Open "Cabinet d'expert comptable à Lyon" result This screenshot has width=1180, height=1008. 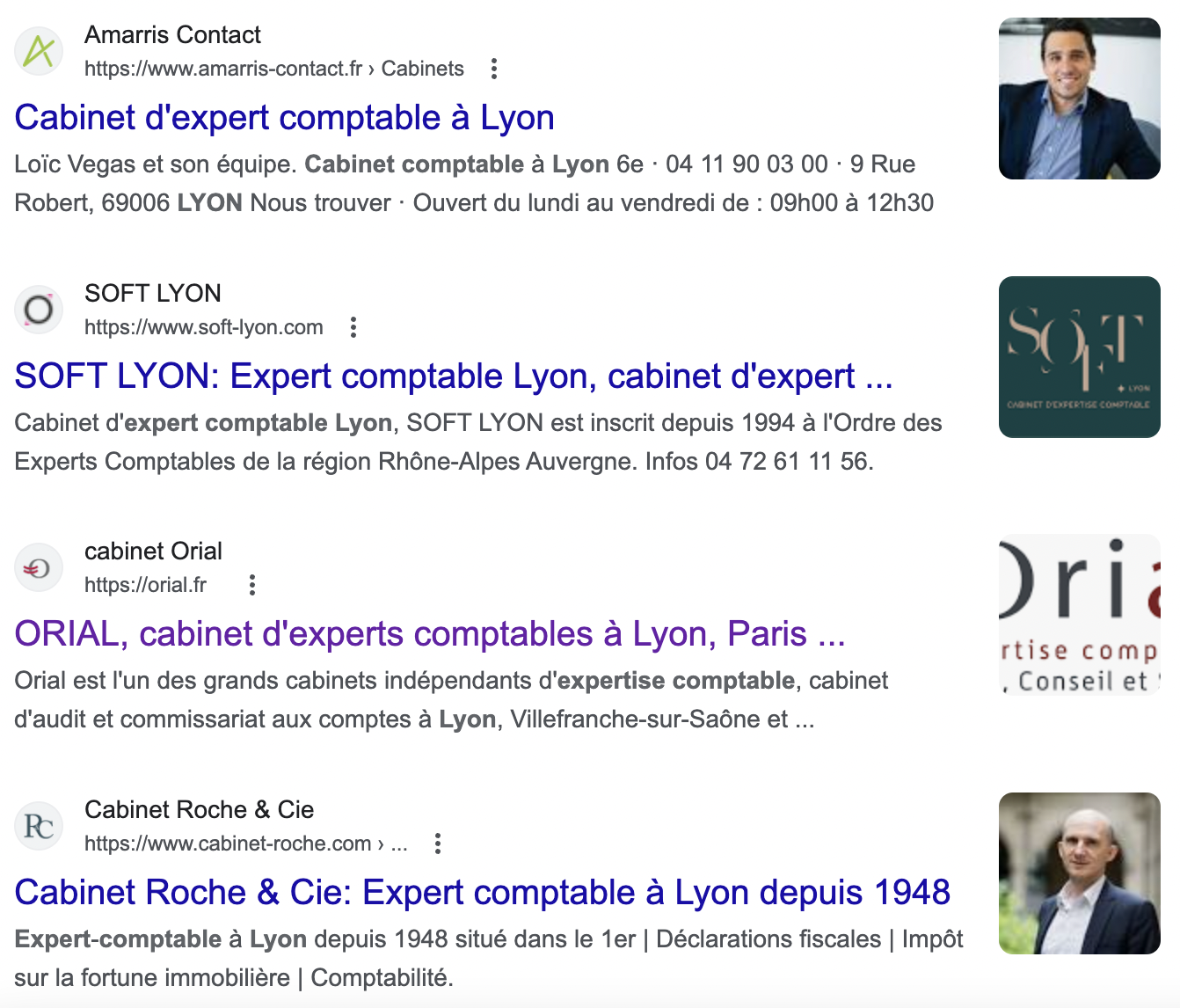click(x=284, y=117)
